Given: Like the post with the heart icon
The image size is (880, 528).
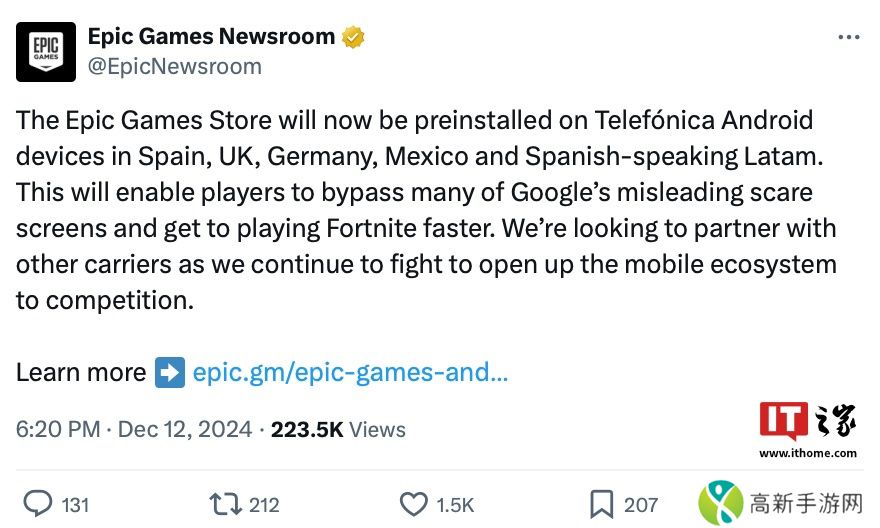Looking at the screenshot, I should click(x=414, y=504).
